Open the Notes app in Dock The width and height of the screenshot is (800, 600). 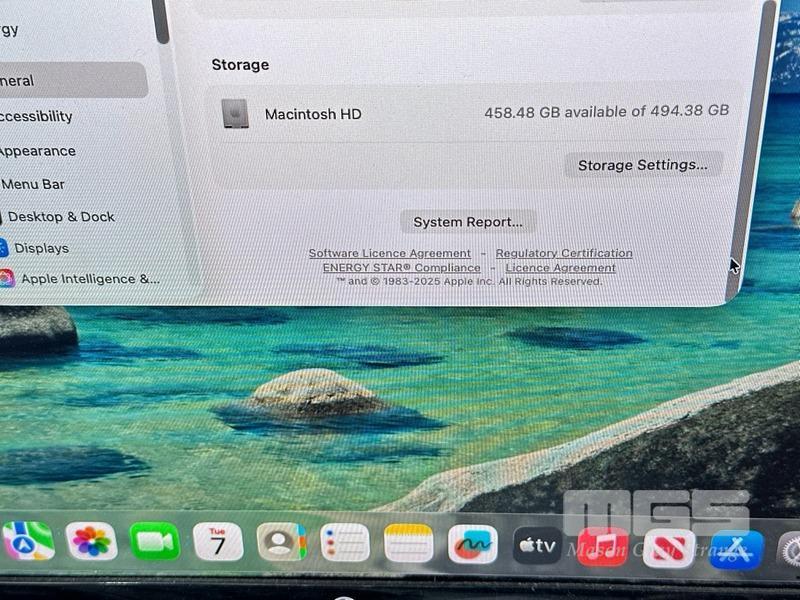pyautogui.click(x=409, y=543)
